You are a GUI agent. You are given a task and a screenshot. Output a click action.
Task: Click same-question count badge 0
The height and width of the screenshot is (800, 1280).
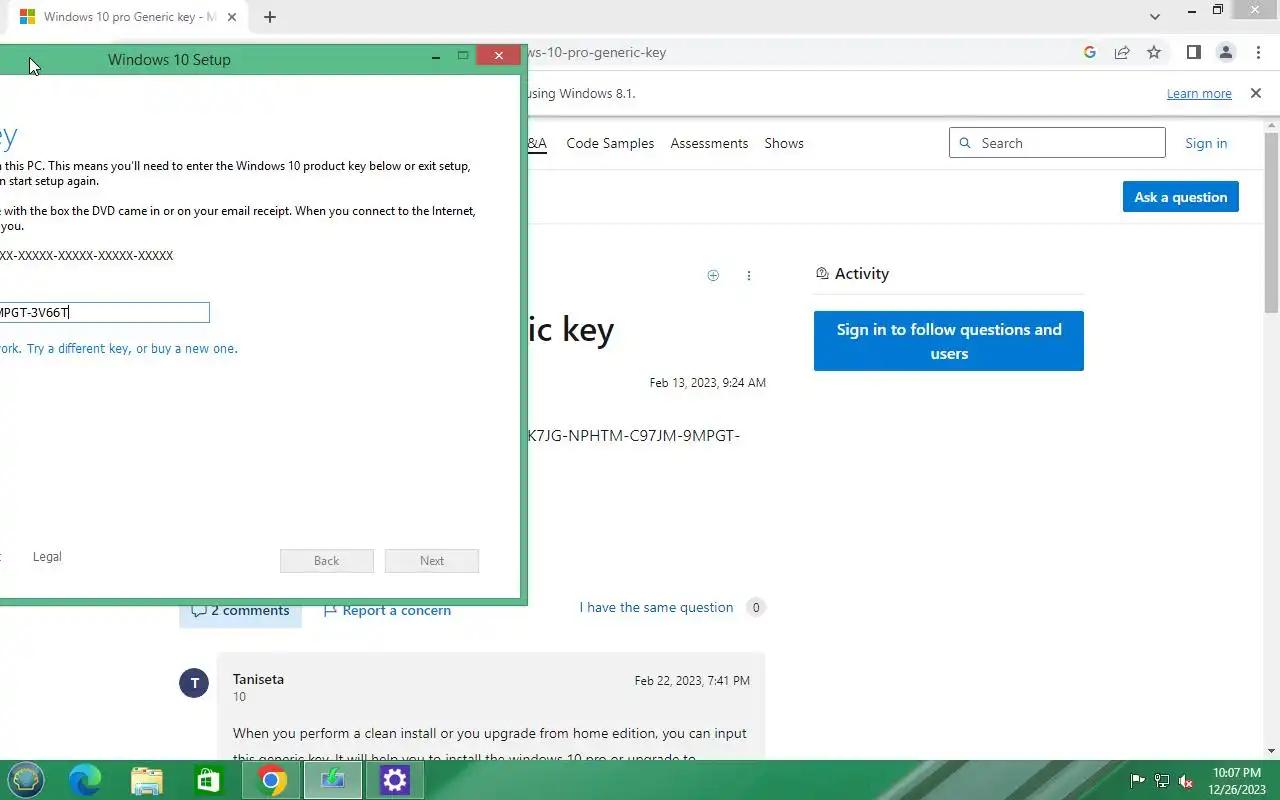pyautogui.click(x=756, y=607)
